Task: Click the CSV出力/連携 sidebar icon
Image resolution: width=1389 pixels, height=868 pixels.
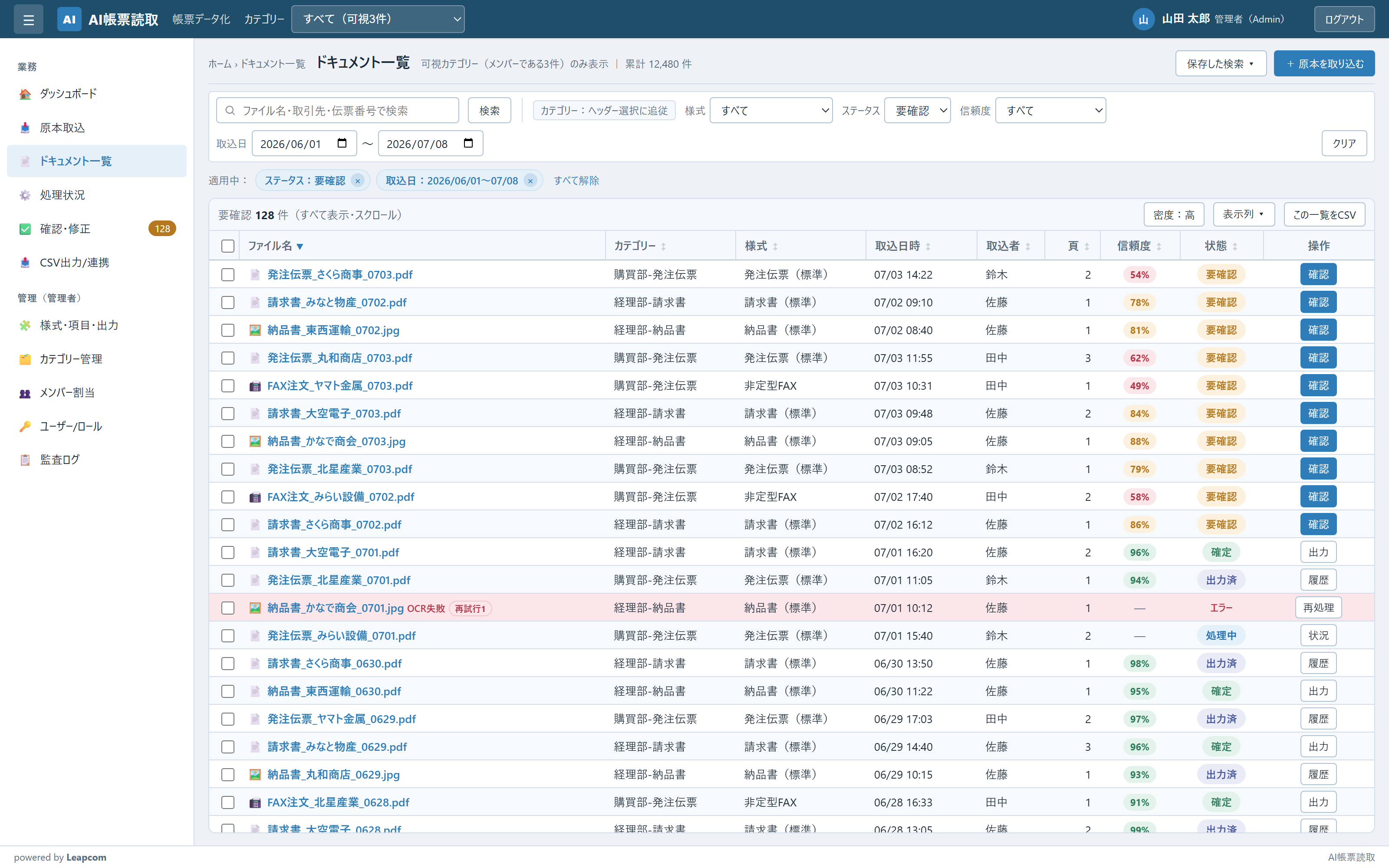Action: [x=25, y=262]
